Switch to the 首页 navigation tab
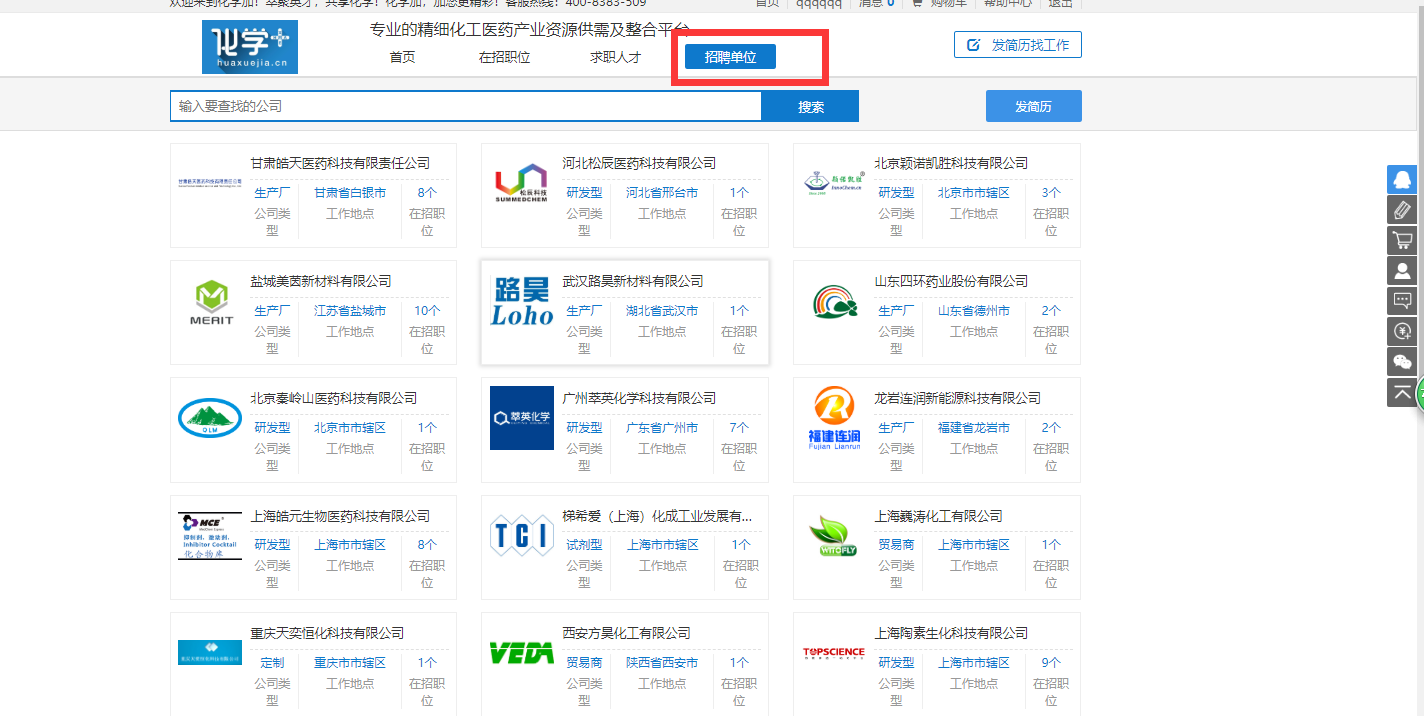Image resolution: width=1424 pixels, height=716 pixels. pos(402,57)
